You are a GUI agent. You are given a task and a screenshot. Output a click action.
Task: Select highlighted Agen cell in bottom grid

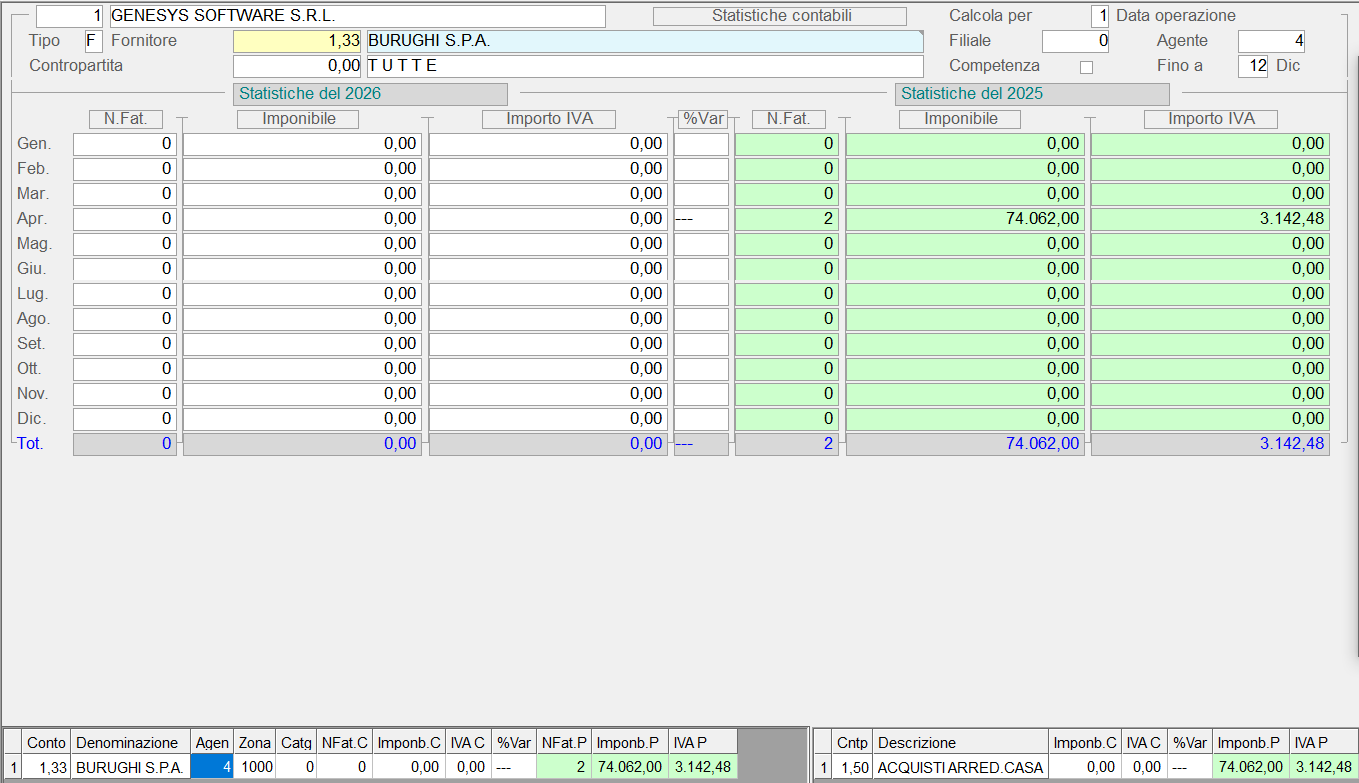point(212,767)
